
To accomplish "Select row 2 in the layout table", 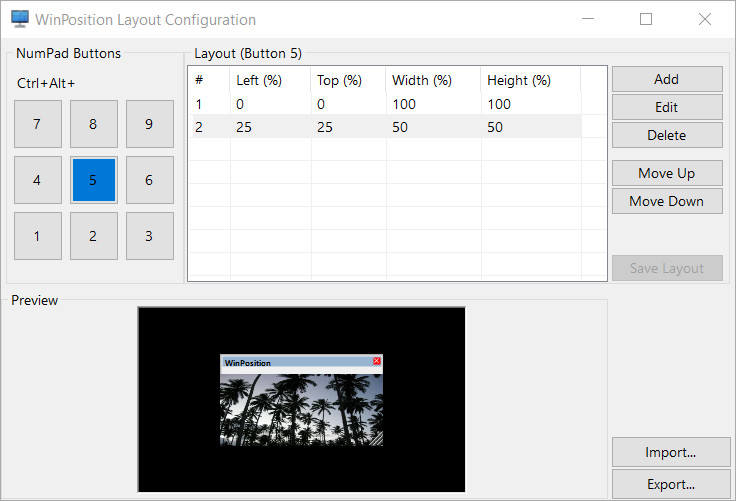I will coord(387,127).
